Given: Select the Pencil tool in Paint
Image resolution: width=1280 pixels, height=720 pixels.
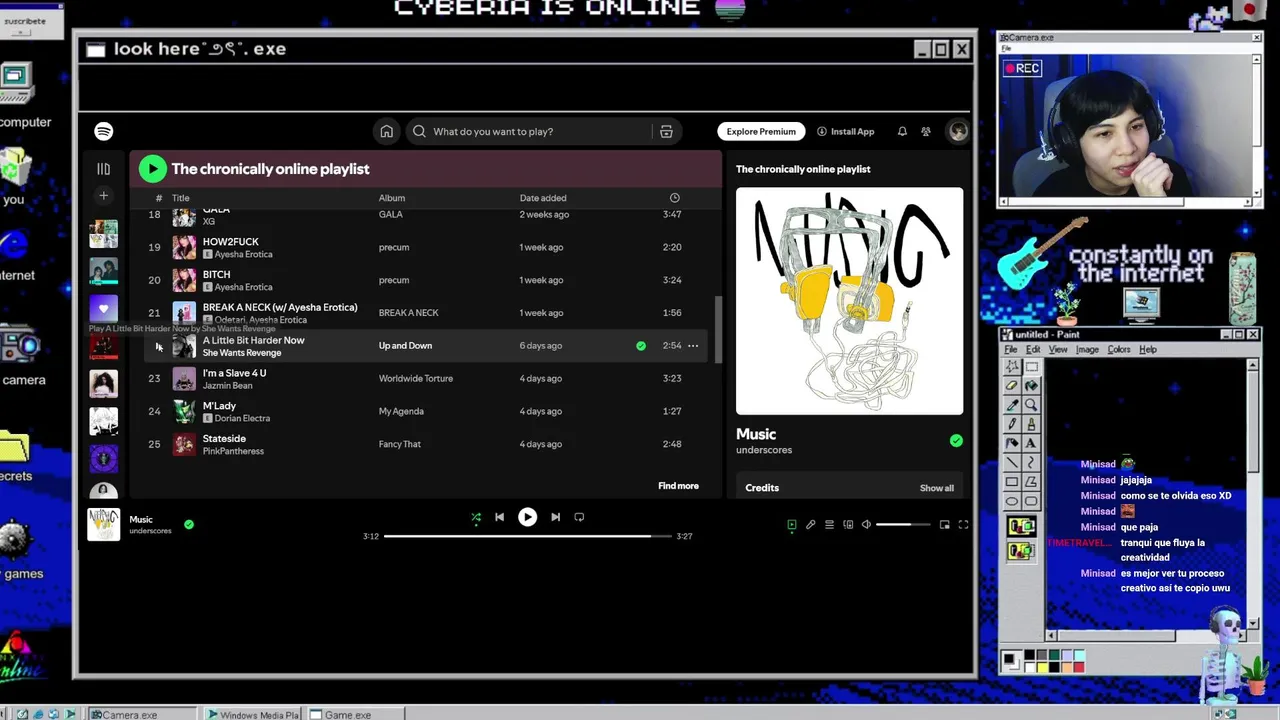Looking at the screenshot, I should pyautogui.click(x=1012, y=424).
